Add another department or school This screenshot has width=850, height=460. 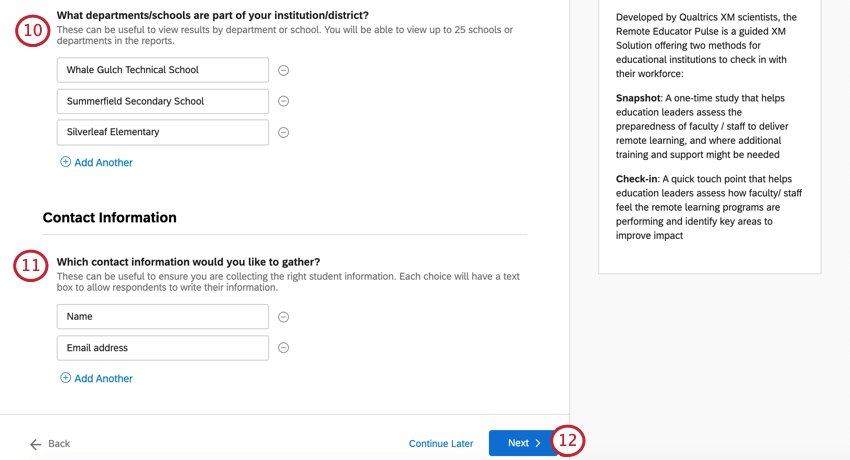tap(103, 162)
